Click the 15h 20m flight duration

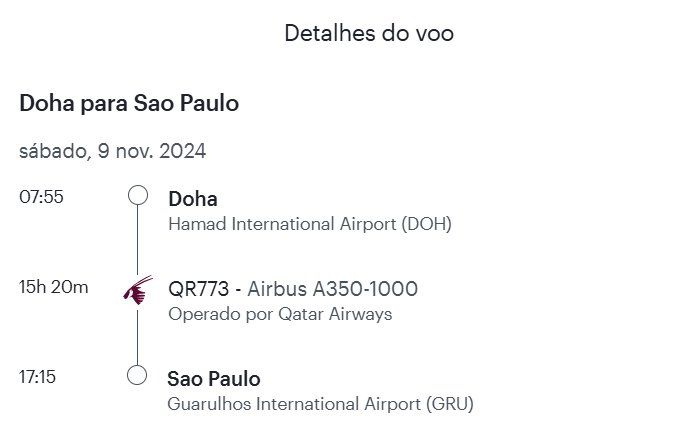(x=54, y=288)
